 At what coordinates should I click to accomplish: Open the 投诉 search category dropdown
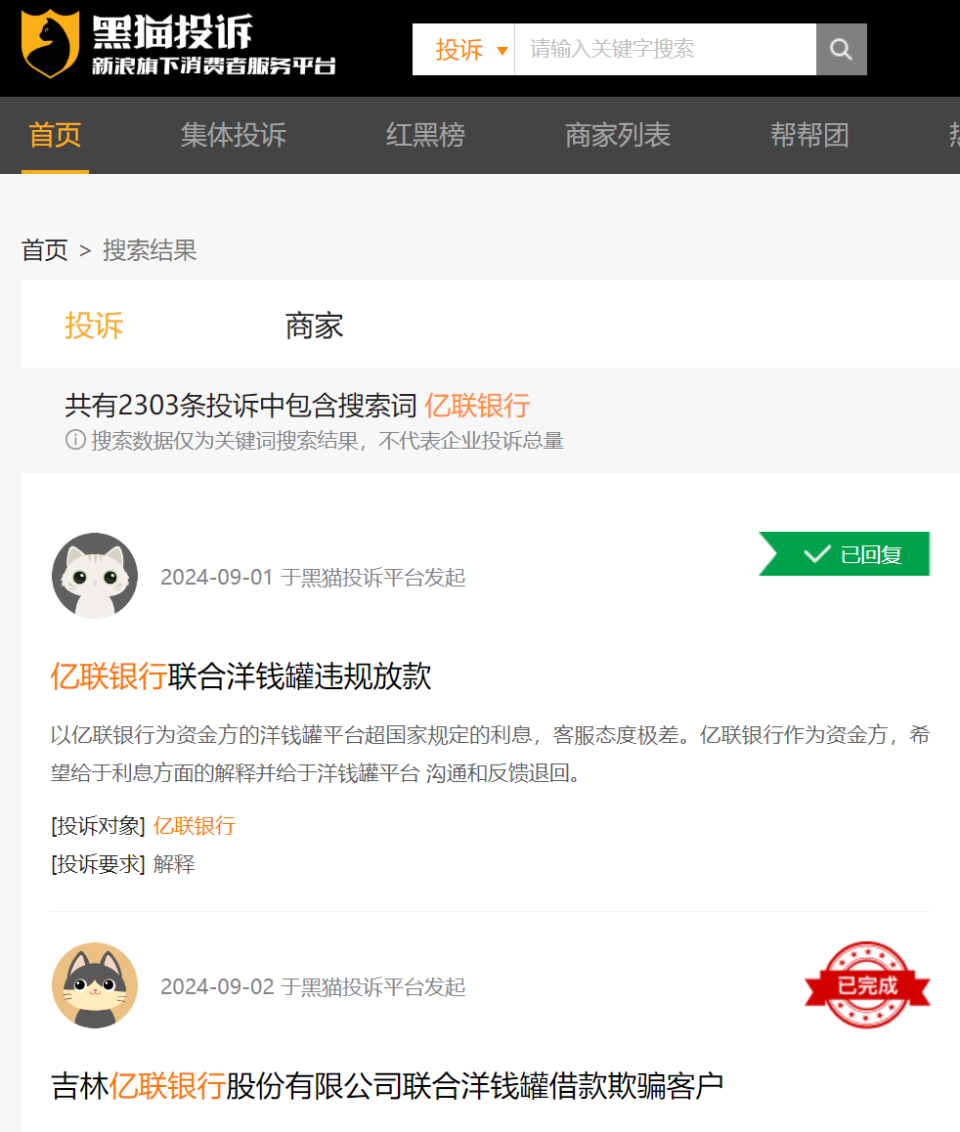pos(467,49)
